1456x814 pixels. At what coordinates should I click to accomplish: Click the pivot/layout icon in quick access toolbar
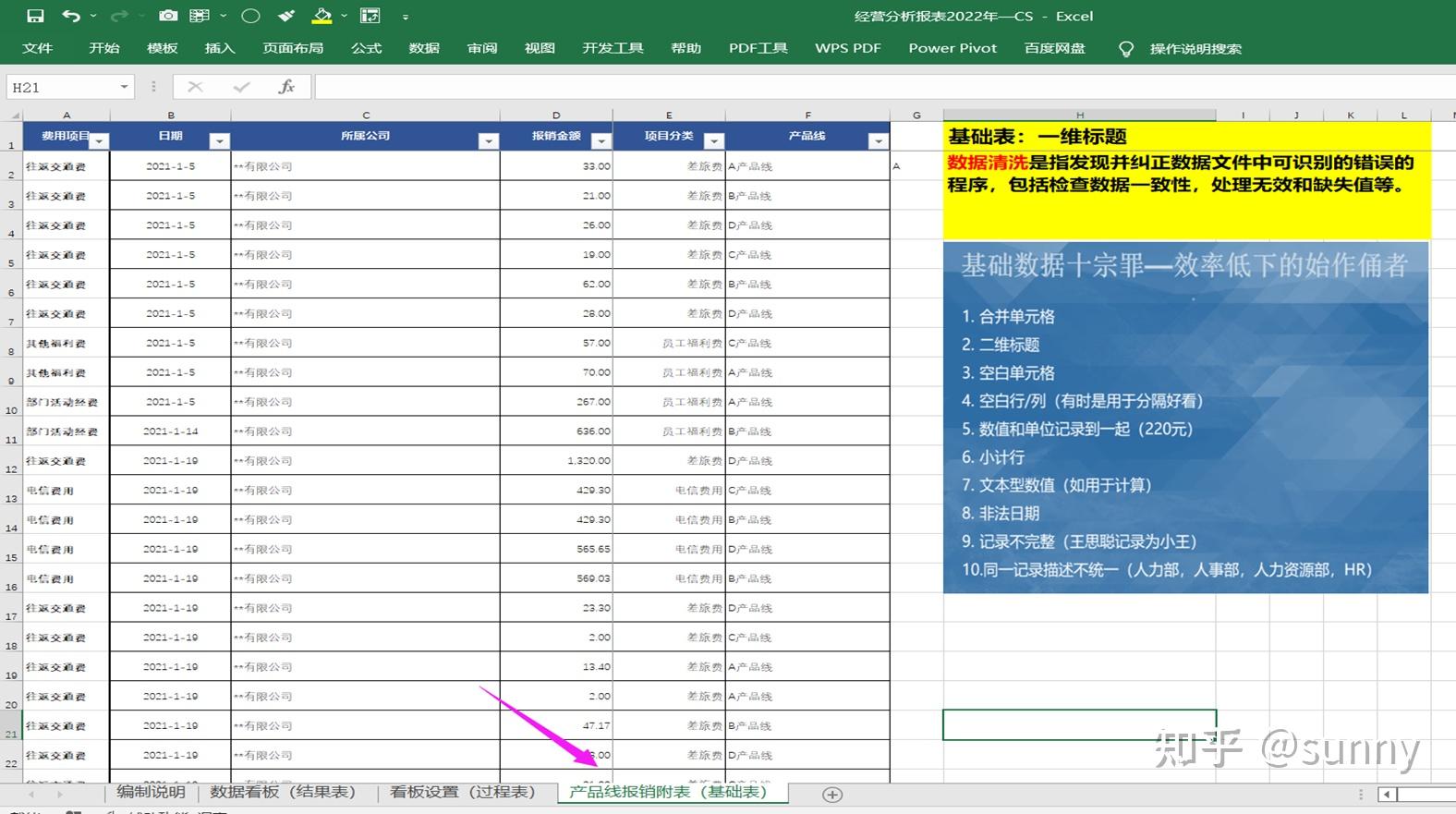pos(370,16)
